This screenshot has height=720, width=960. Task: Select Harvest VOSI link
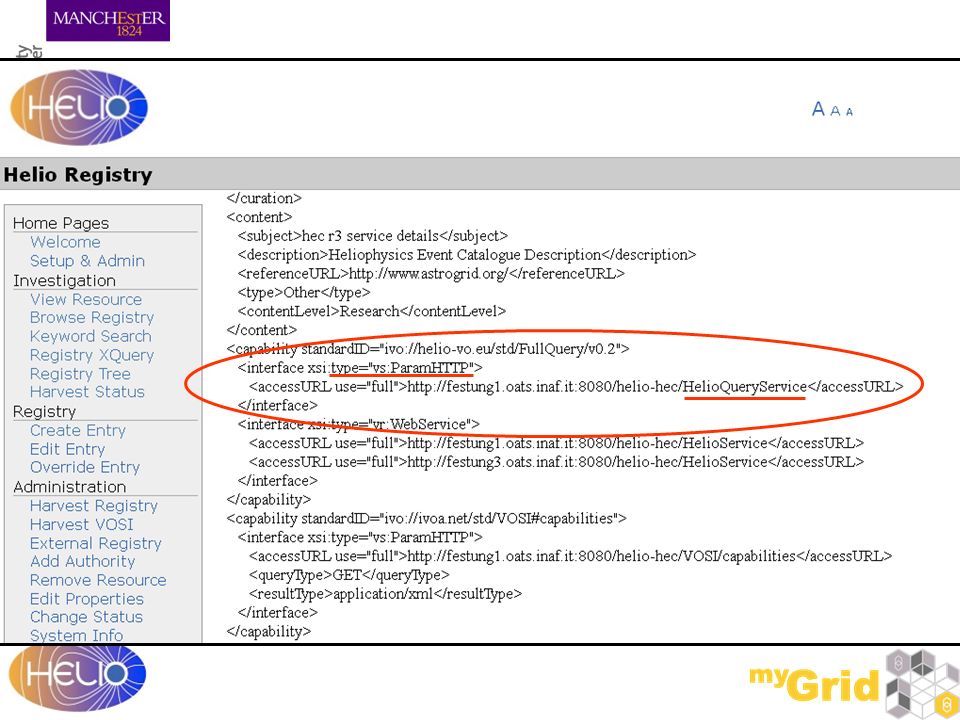(81, 525)
